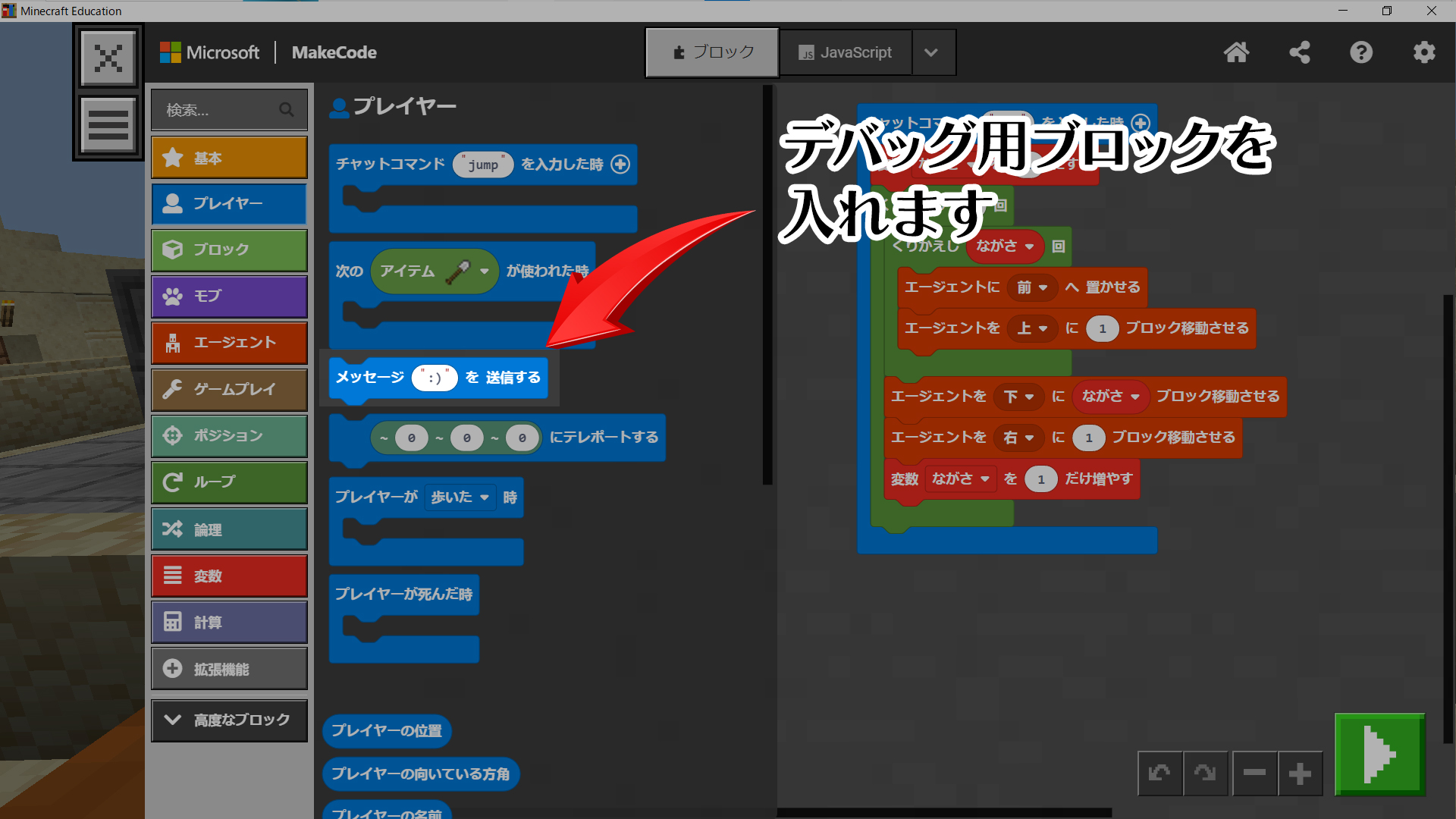Screen dimensions: 1456x819
Task: Click the Redo arrow button
Action: 1205,773
